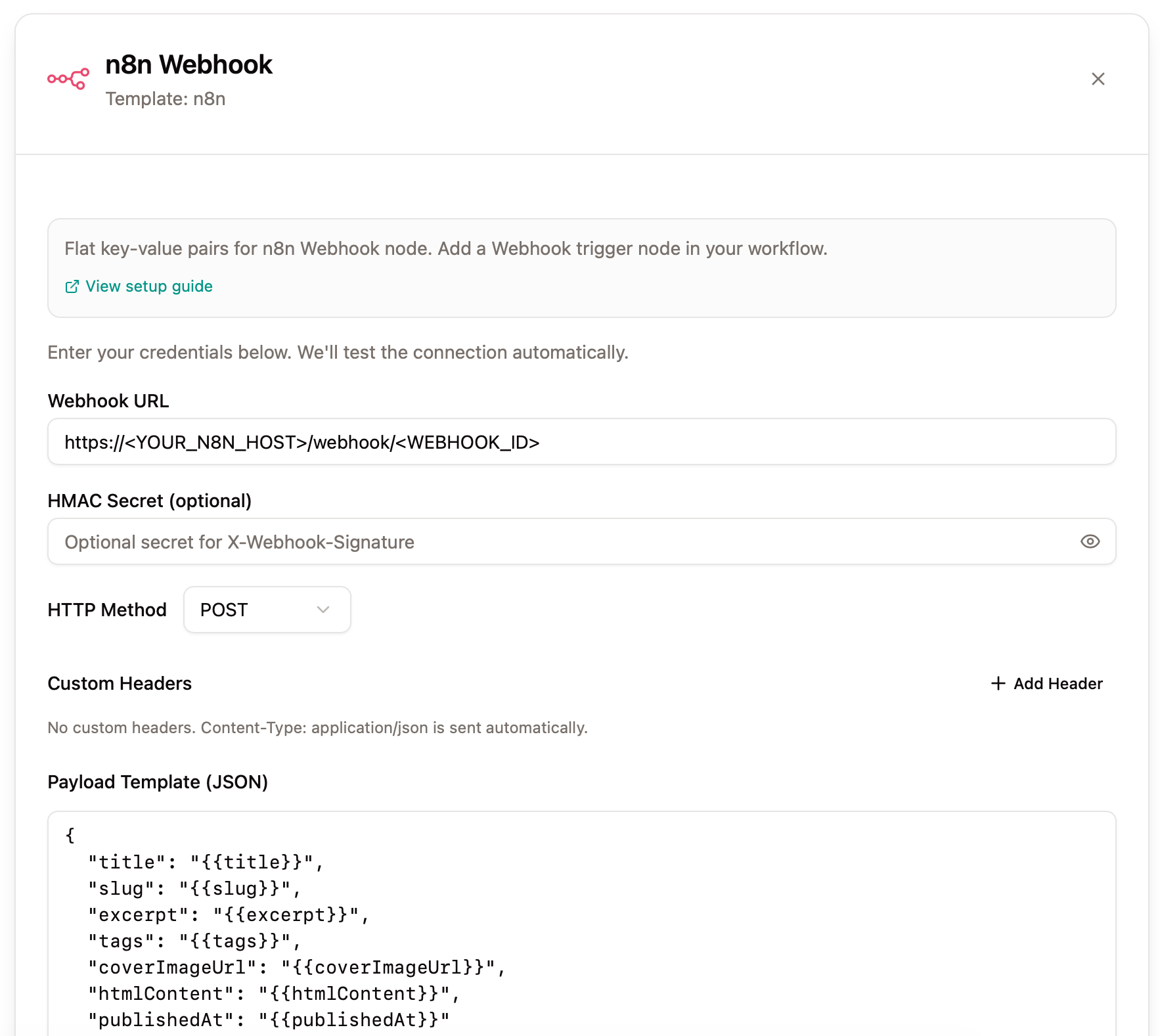Click the "Enter your credentials below" text
This screenshot has width=1160, height=1036.
point(338,353)
